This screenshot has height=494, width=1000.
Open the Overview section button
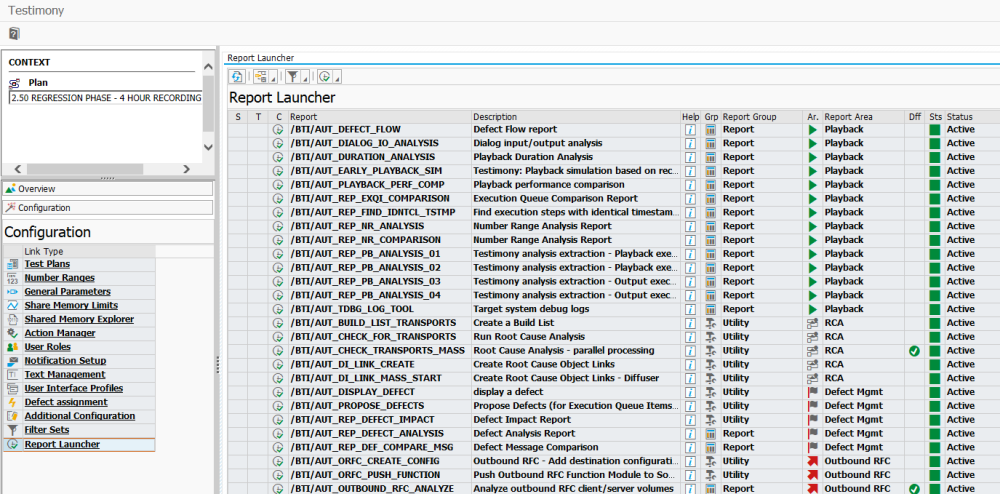pyautogui.click(x=108, y=189)
